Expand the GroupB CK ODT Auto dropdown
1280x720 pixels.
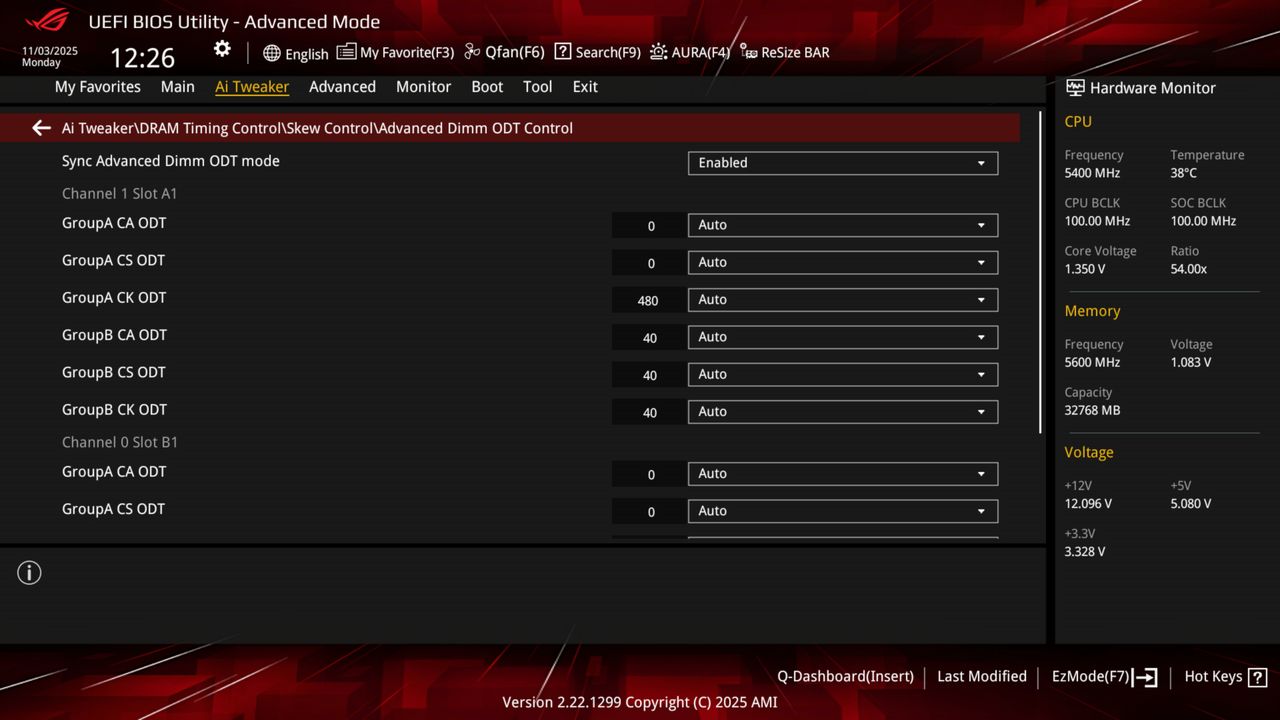pyautogui.click(x=842, y=411)
